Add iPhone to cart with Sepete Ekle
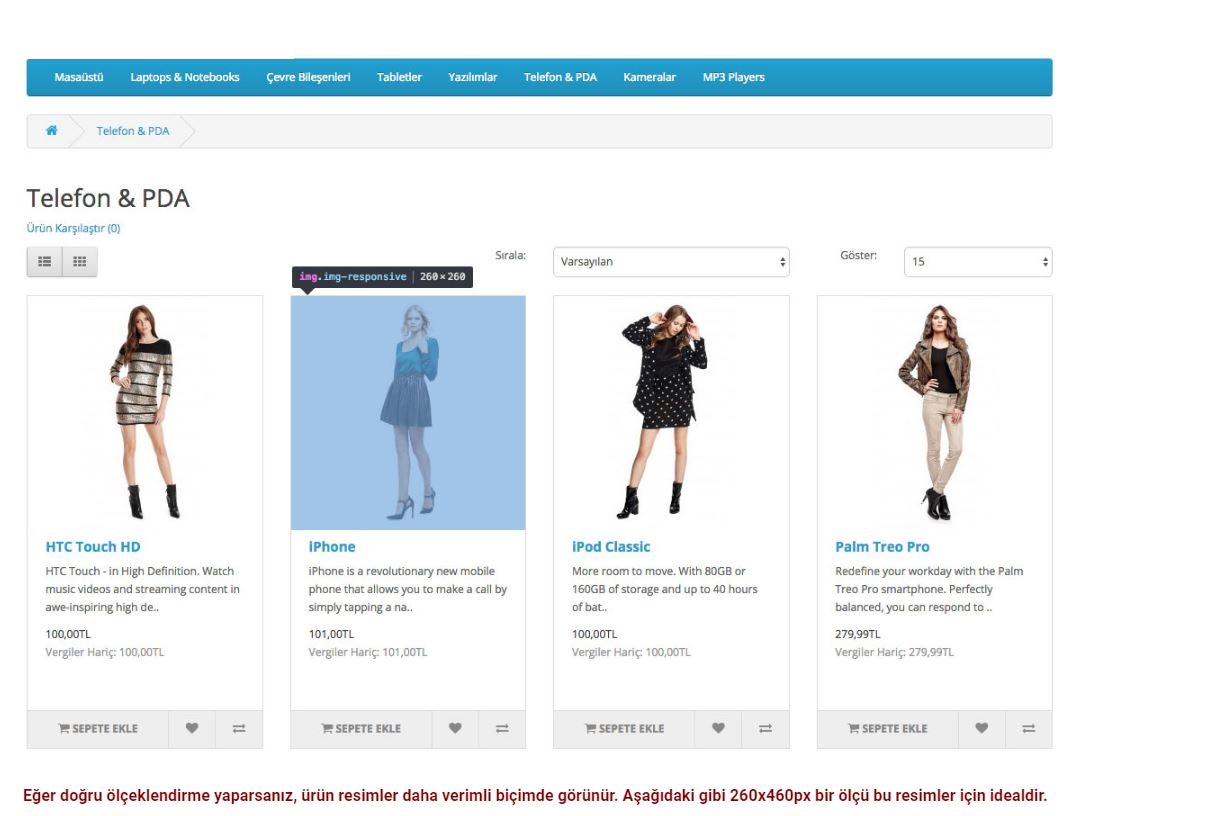 361,729
